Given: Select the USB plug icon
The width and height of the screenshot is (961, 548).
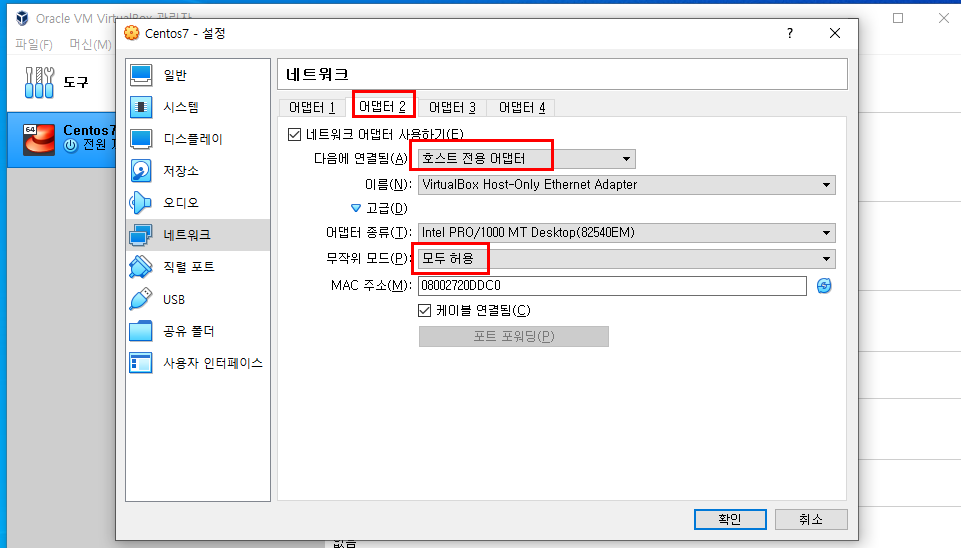Looking at the screenshot, I should point(141,299).
